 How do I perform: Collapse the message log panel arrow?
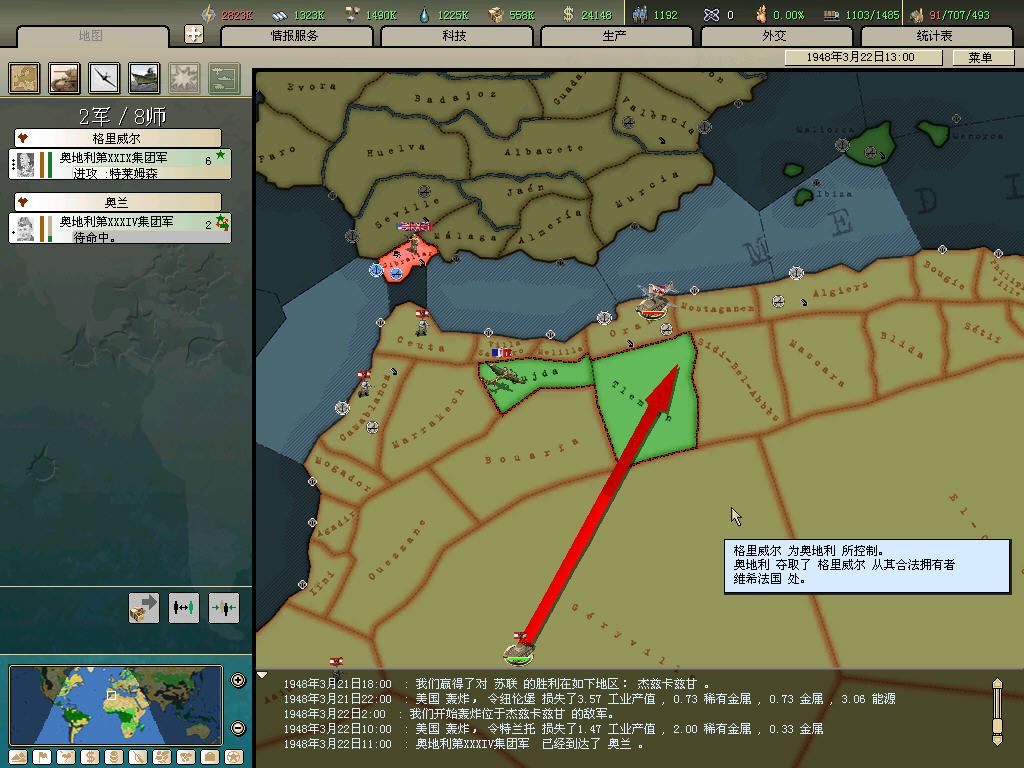(263, 675)
